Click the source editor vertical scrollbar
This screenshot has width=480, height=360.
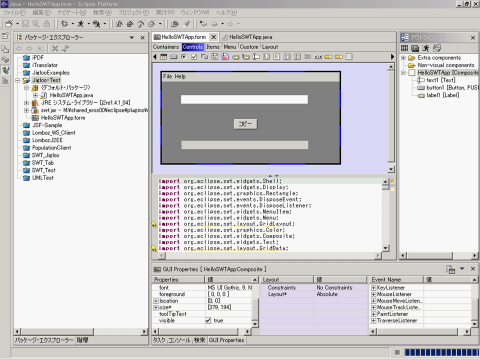pyautogui.click(x=386, y=215)
